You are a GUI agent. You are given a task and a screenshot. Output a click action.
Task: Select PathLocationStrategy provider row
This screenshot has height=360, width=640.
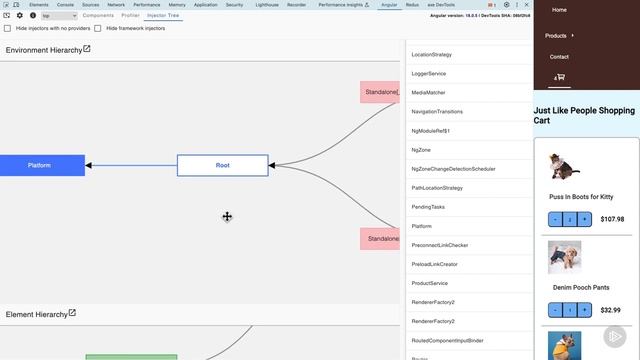pyautogui.click(x=469, y=188)
